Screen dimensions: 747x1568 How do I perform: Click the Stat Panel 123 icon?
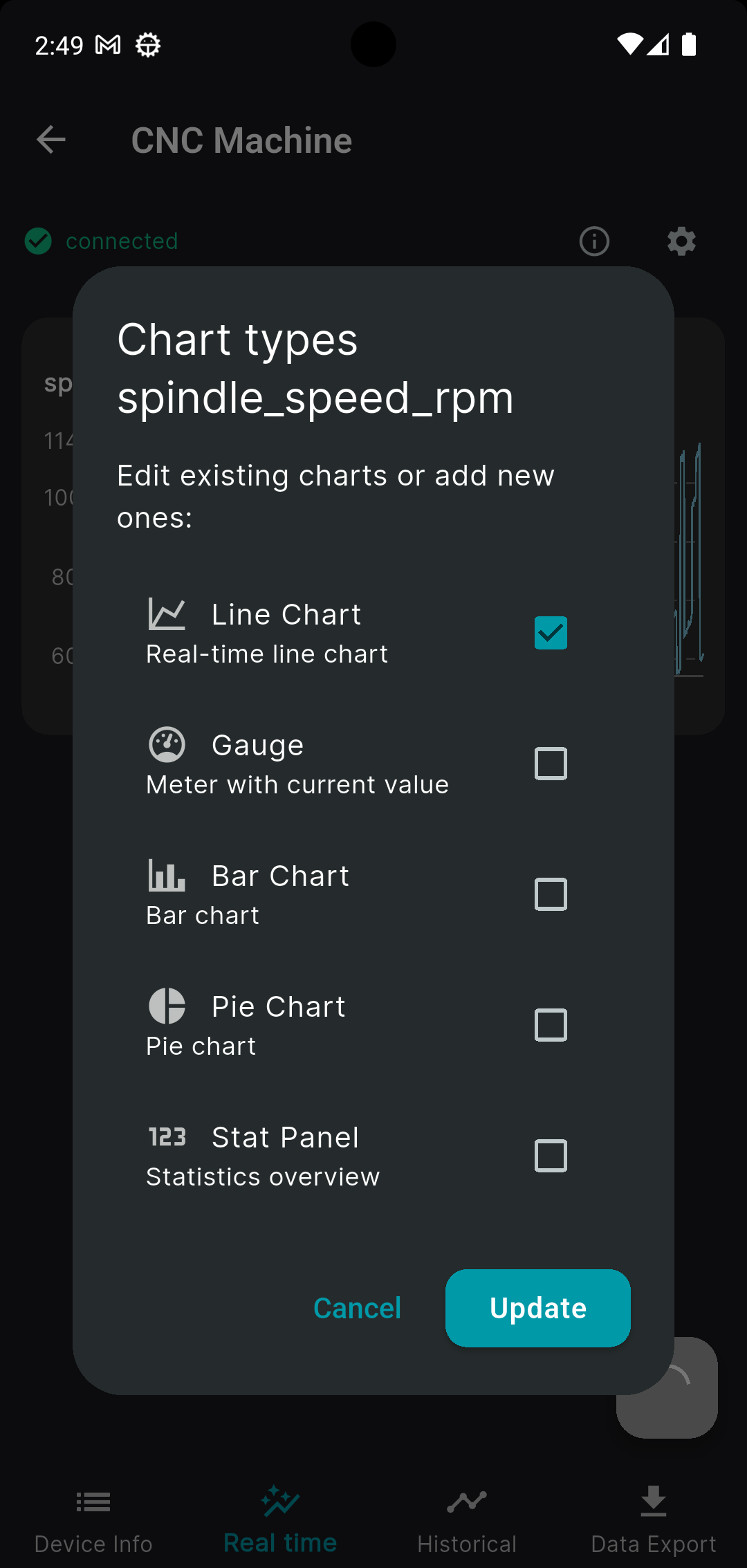coord(167,1136)
